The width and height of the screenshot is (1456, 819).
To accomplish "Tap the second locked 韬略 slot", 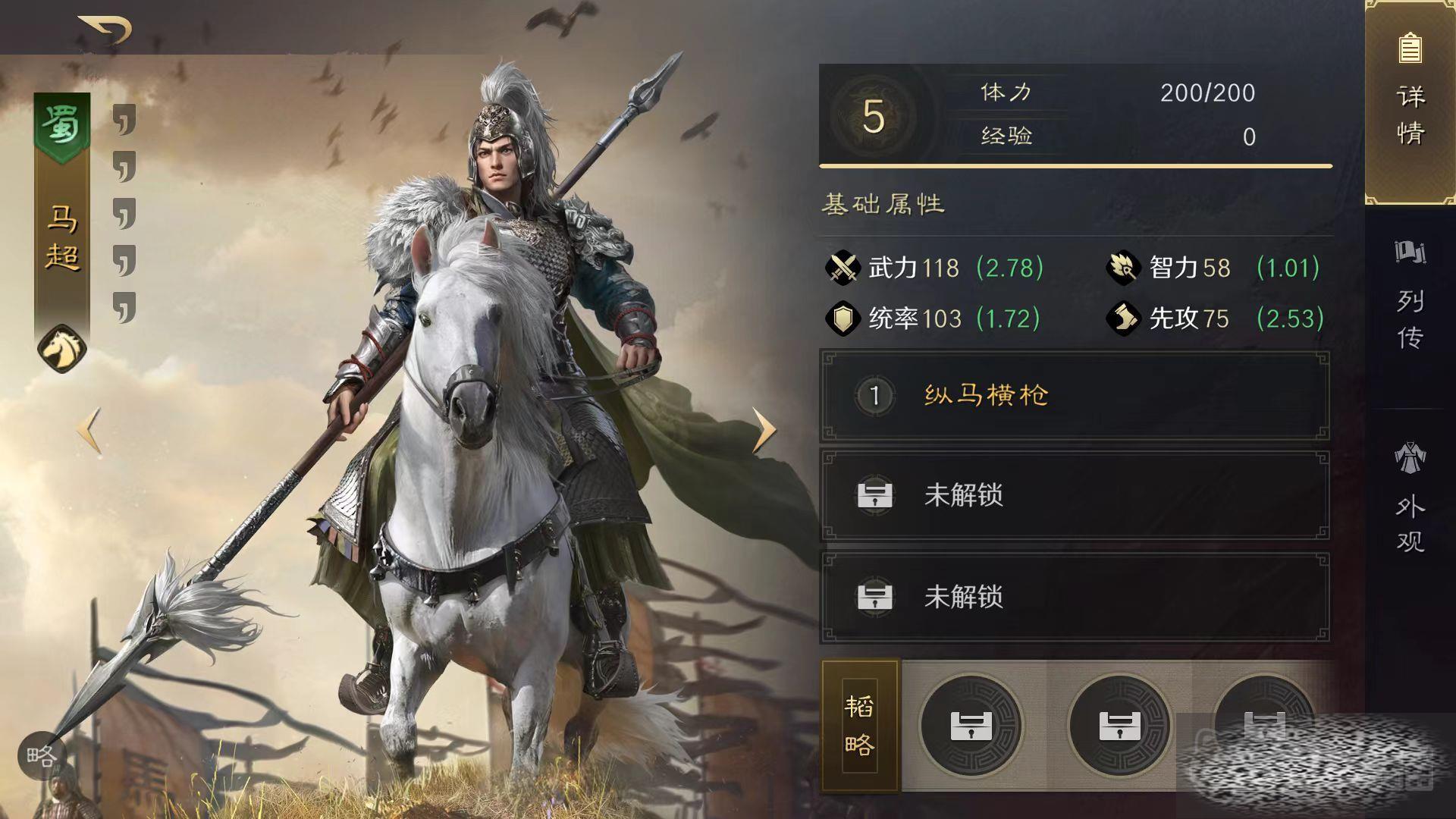I will click(x=1119, y=726).
